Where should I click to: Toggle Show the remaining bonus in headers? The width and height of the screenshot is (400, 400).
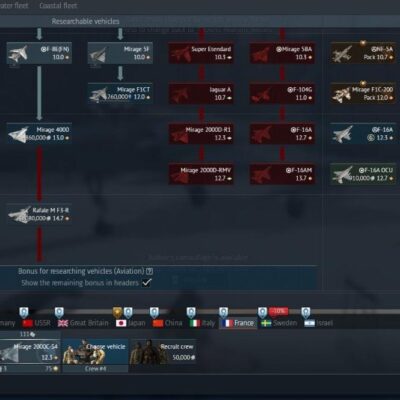(x=146, y=283)
